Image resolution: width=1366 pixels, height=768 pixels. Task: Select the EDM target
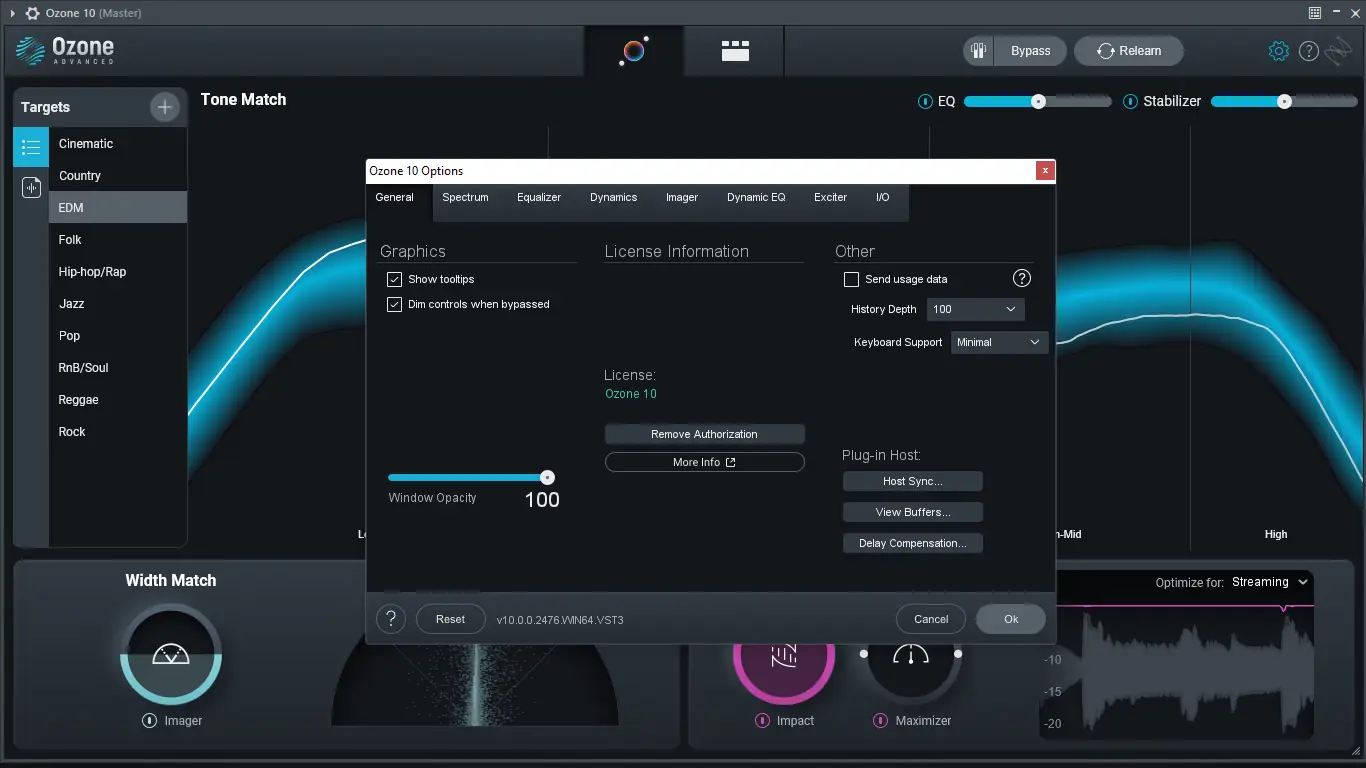click(118, 207)
